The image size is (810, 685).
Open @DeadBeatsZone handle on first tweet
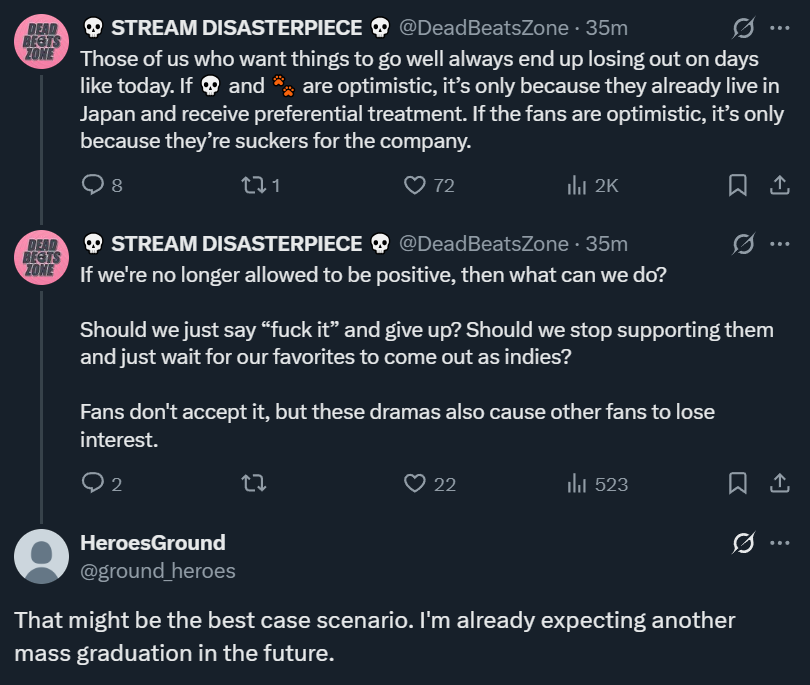click(484, 28)
